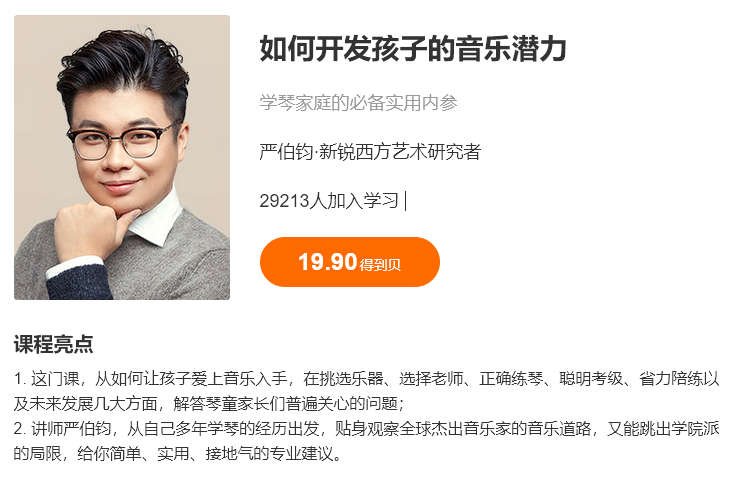Click the words 挑选乐器 in the highlights
Image resolution: width=745 pixels, height=478 pixels.
click(351, 379)
